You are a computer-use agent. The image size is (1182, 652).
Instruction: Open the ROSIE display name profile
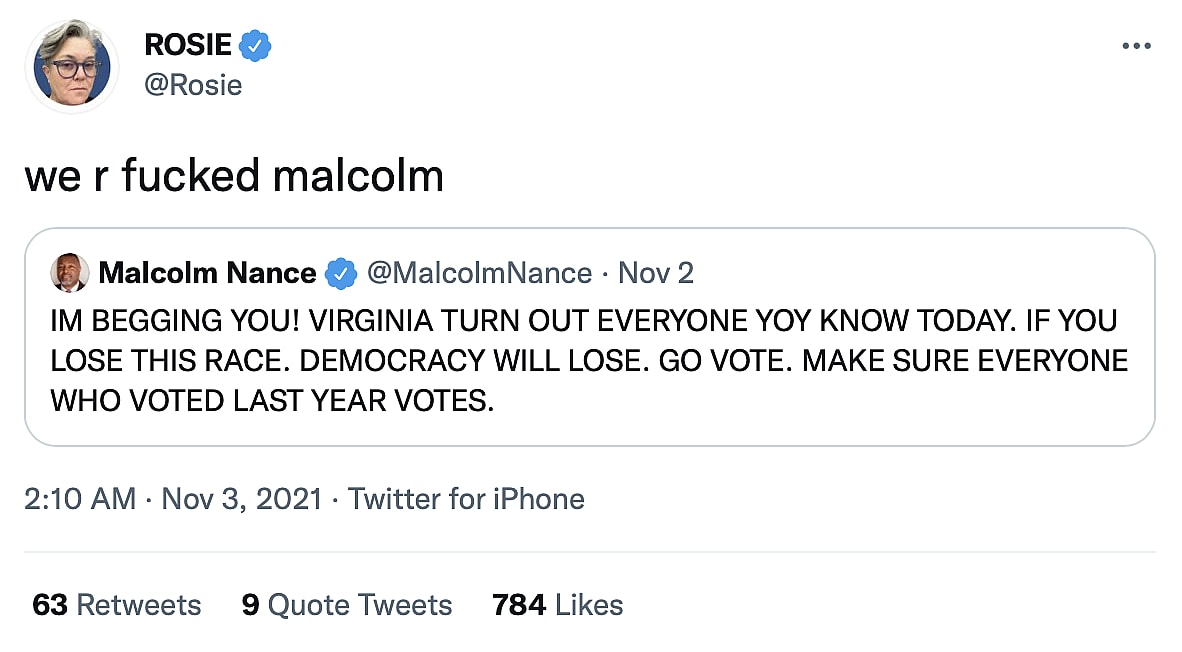pyautogui.click(x=188, y=45)
